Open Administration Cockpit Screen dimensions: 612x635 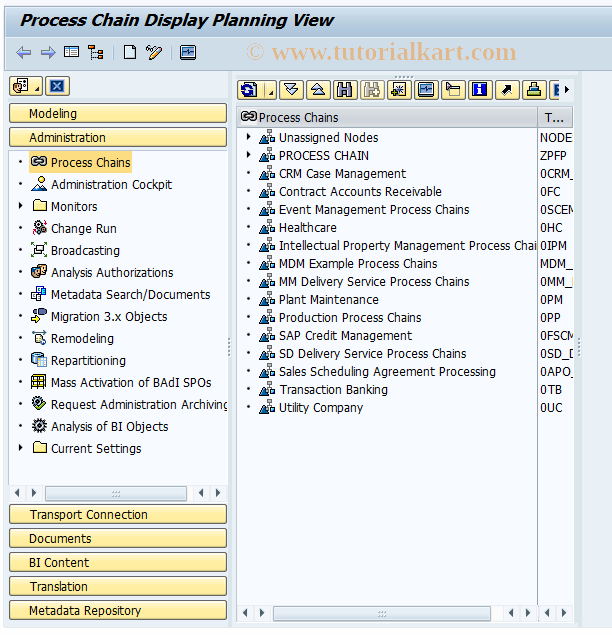coord(111,185)
